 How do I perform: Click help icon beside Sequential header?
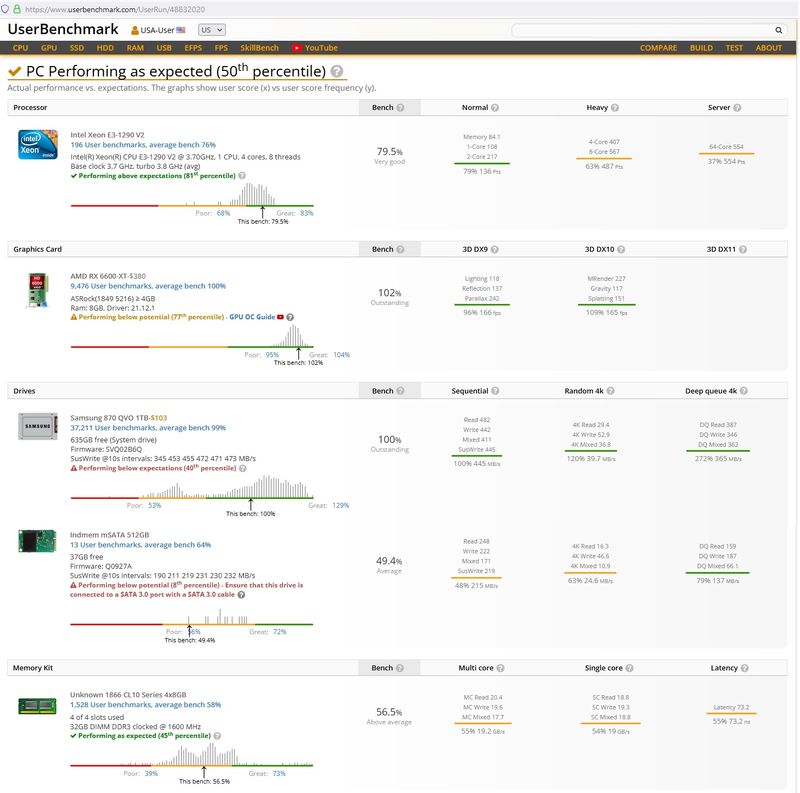[x=495, y=391]
